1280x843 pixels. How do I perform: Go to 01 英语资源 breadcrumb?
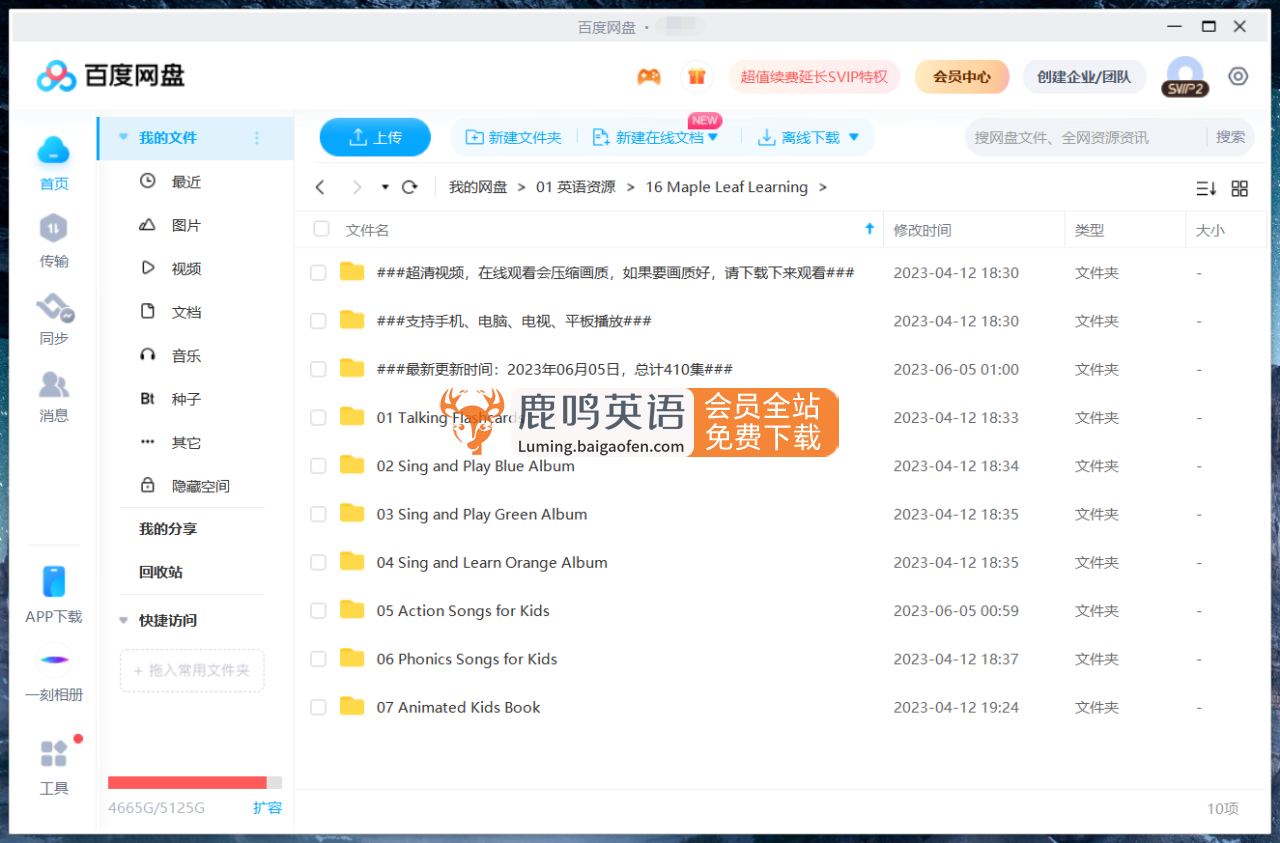click(576, 187)
